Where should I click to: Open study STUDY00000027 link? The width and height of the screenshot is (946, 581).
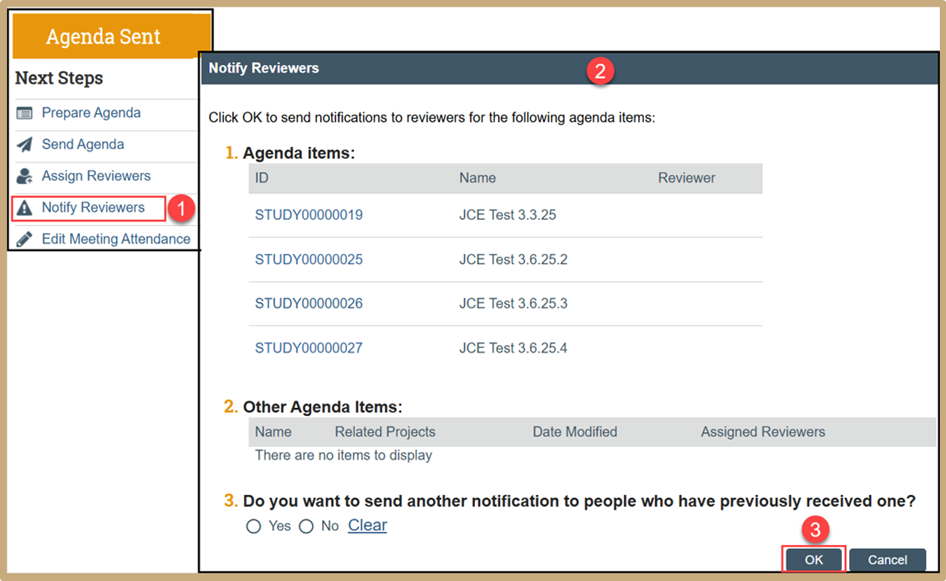tap(309, 349)
